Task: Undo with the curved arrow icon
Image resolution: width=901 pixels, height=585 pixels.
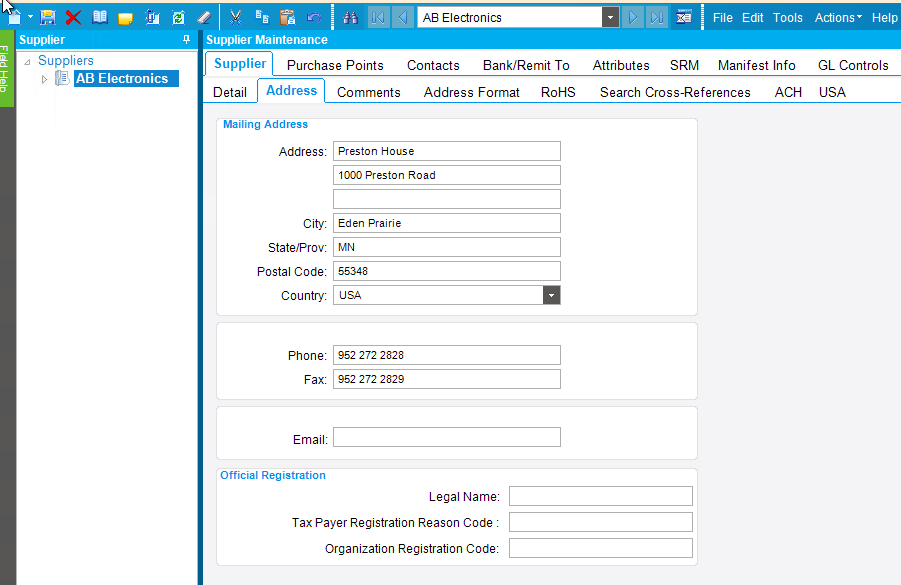Action: 314,17
